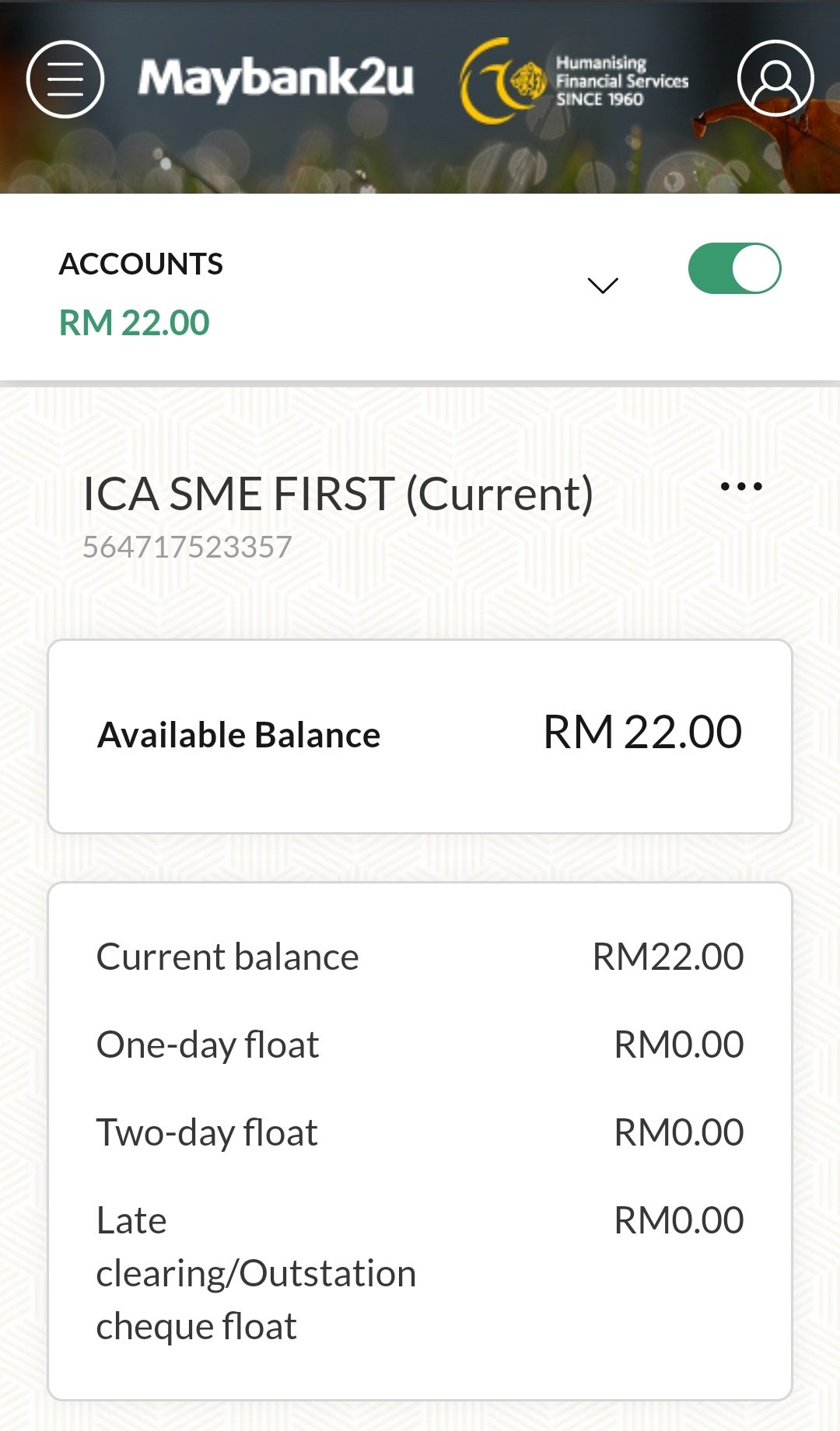Screen dimensions: 840x1431
Task: Tap the Available Balance card
Action: point(420,736)
